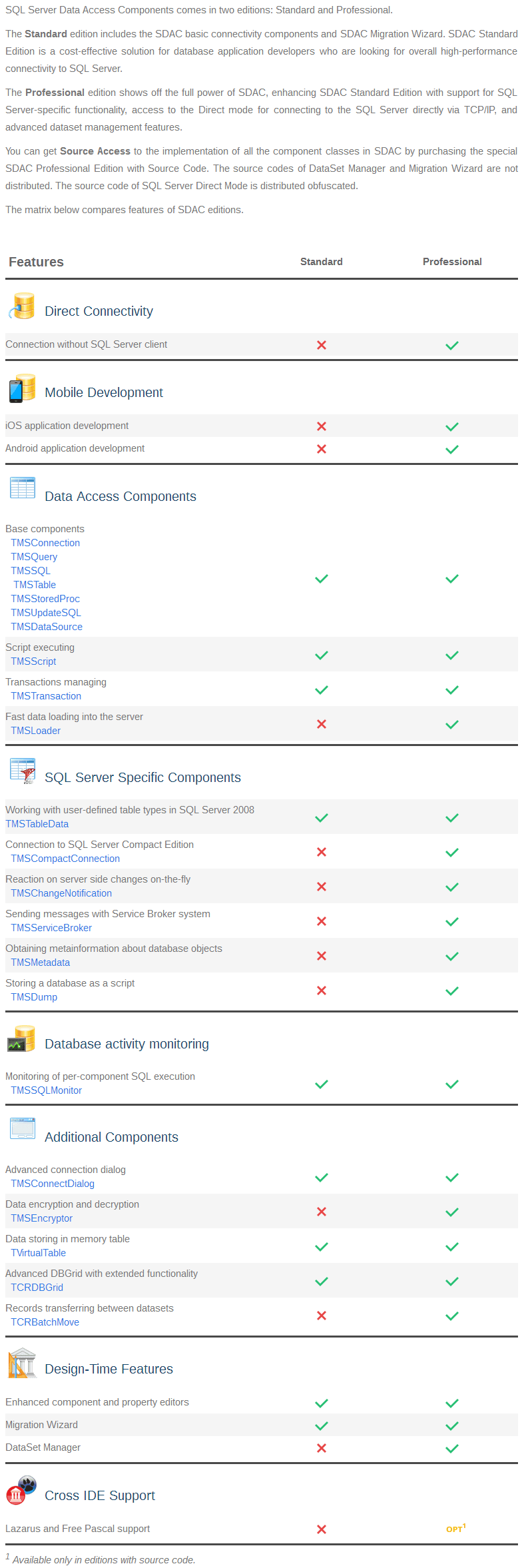The image size is (524, 1568).
Task: Click the red X for Lazarus support
Action: click(x=322, y=1529)
